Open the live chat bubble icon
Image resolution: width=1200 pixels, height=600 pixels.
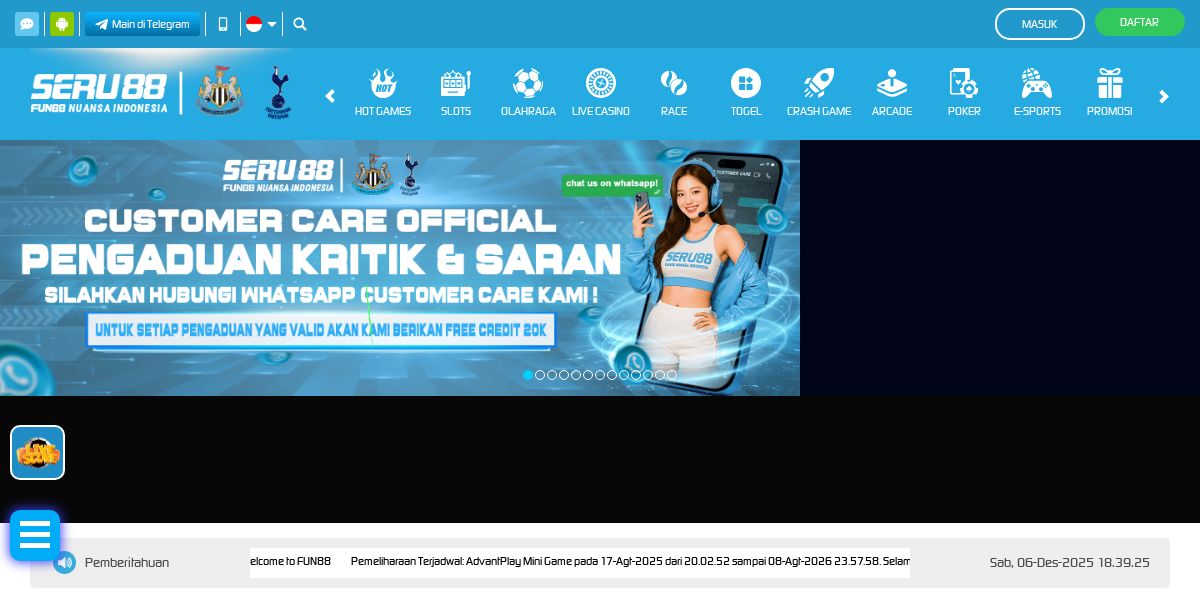point(27,24)
